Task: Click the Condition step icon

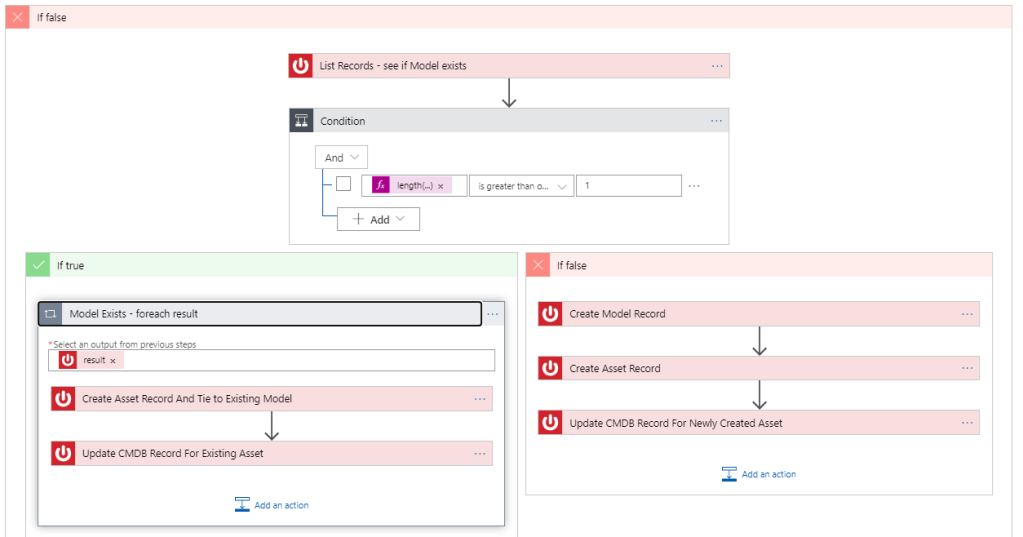Action: tap(301, 121)
